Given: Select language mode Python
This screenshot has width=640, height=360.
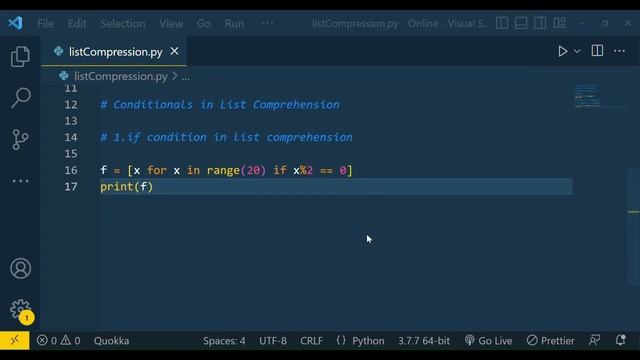Looking at the screenshot, I should coord(368,341).
